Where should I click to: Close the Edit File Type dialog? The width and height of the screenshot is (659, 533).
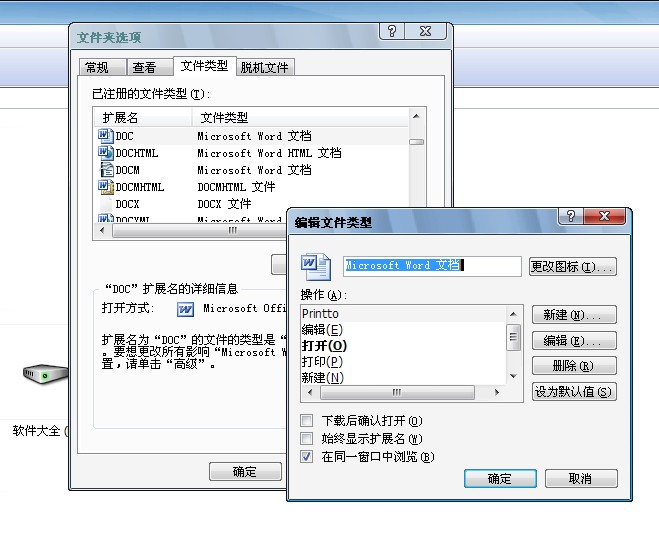coord(604,216)
